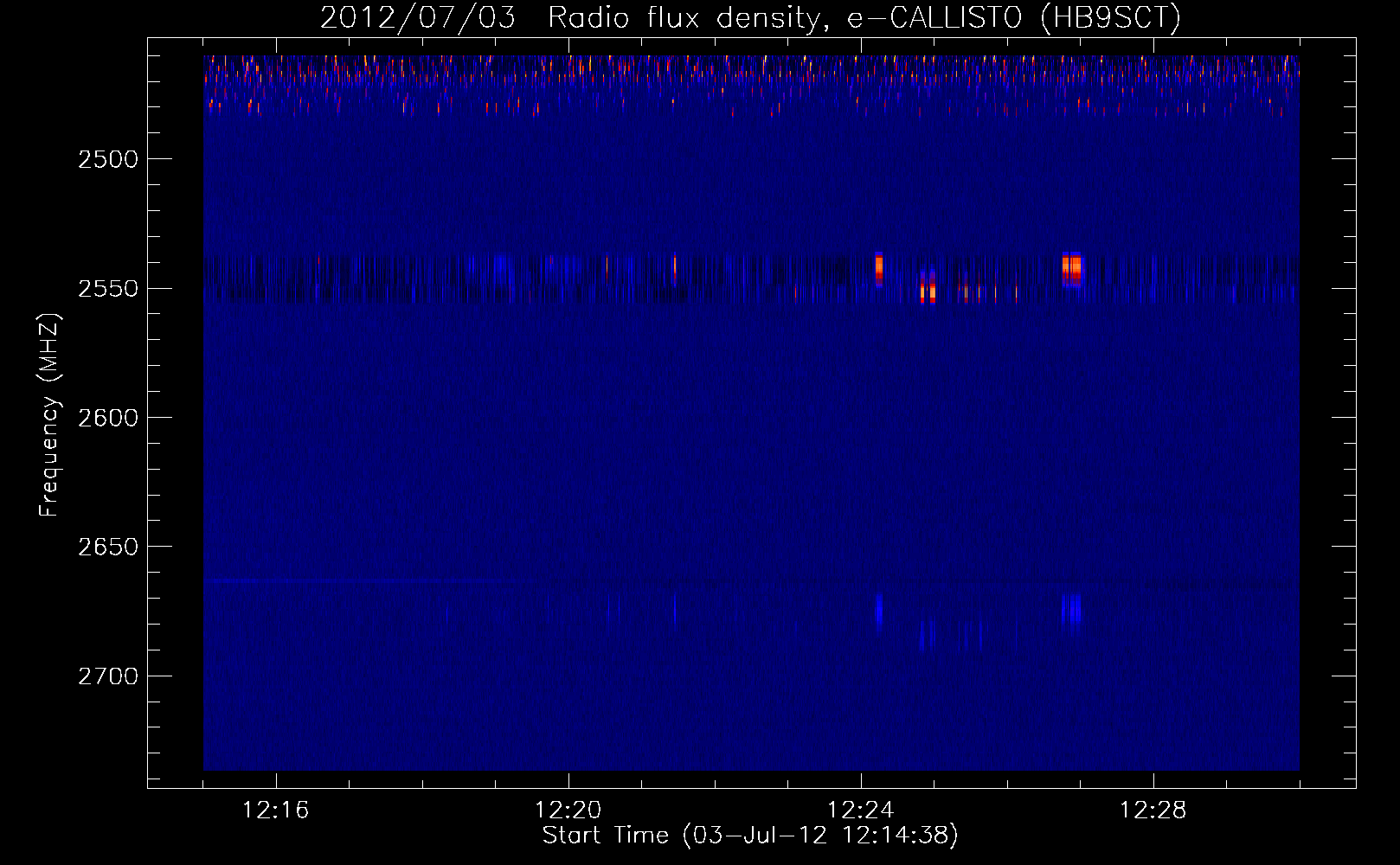Screen dimensions: 1400x865
Task: Click the 12:28 time axis label
Action: 1153,811
